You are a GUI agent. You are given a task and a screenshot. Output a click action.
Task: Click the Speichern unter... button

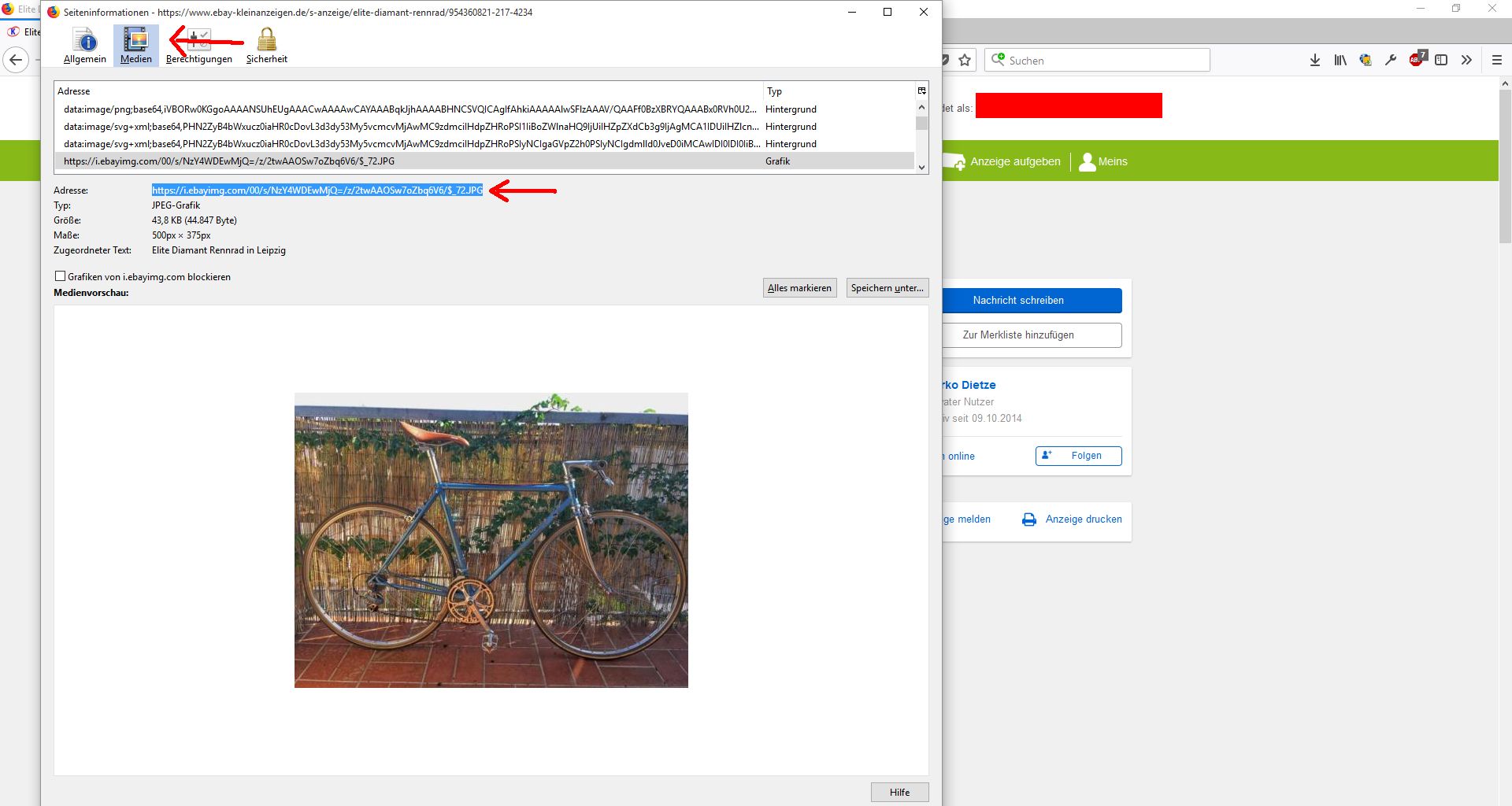click(888, 288)
